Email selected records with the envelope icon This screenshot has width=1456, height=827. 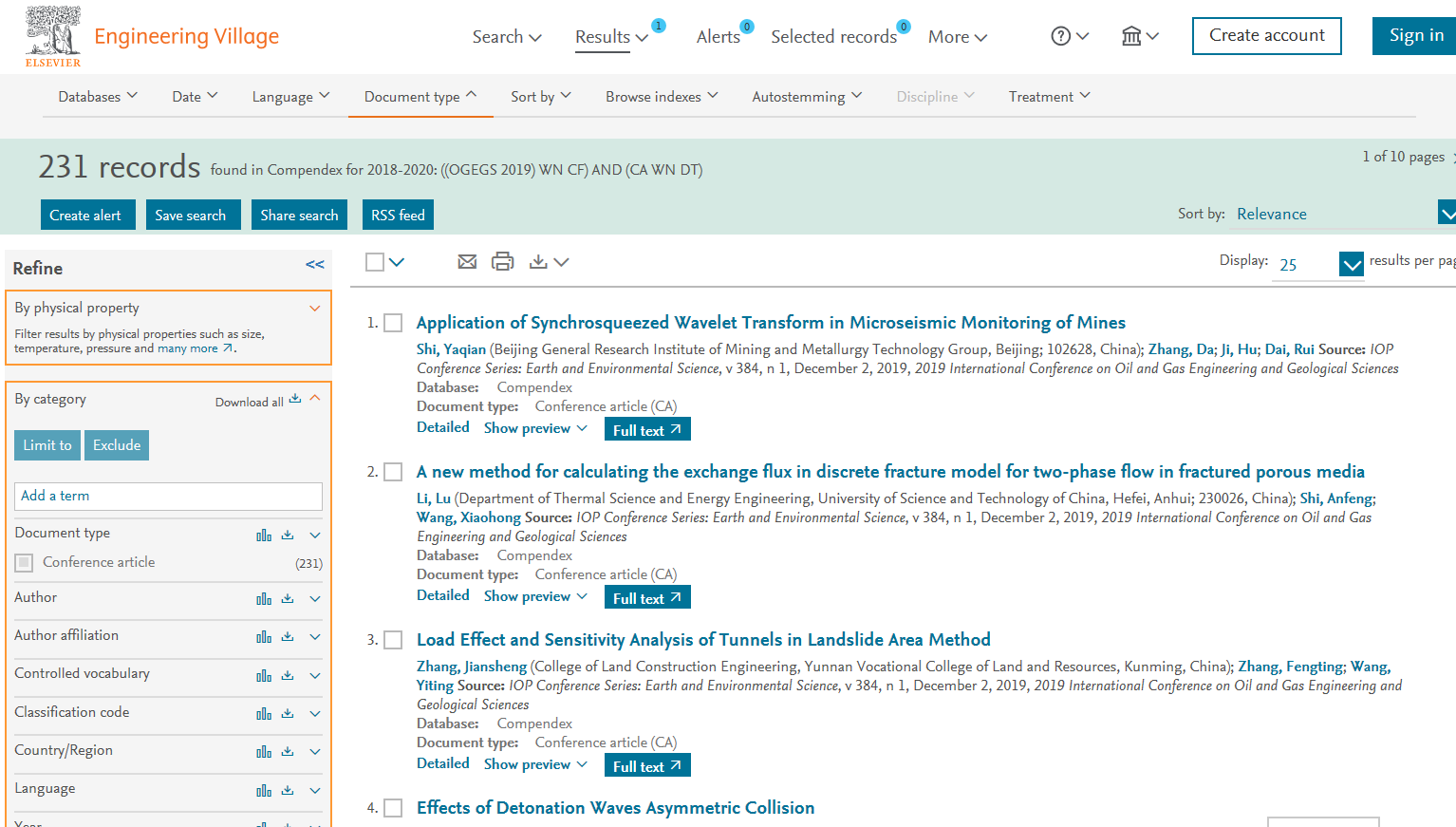(467, 262)
